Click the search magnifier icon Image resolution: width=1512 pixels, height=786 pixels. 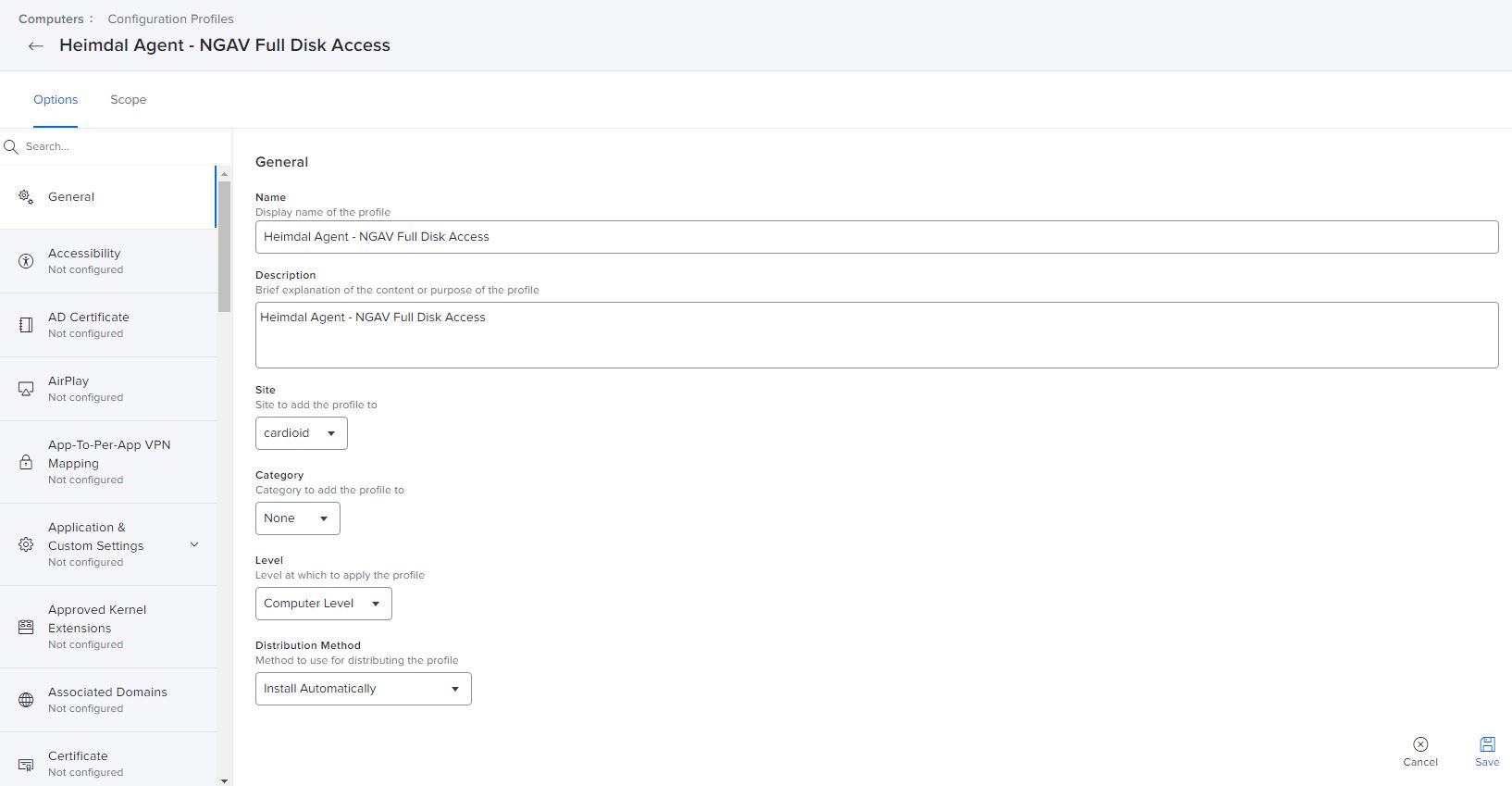pyautogui.click(x=11, y=146)
